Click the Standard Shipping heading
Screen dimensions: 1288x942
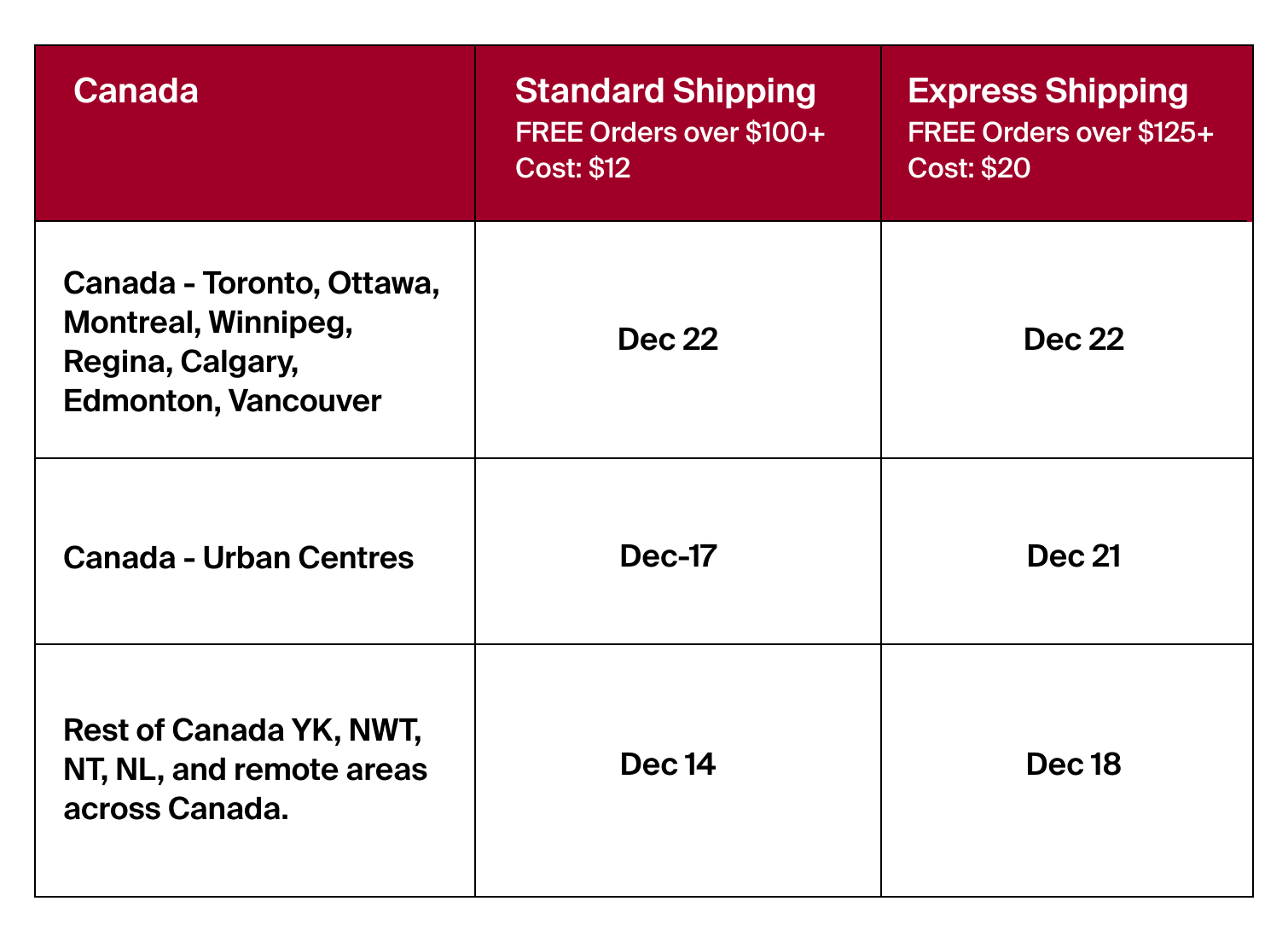(x=665, y=90)
